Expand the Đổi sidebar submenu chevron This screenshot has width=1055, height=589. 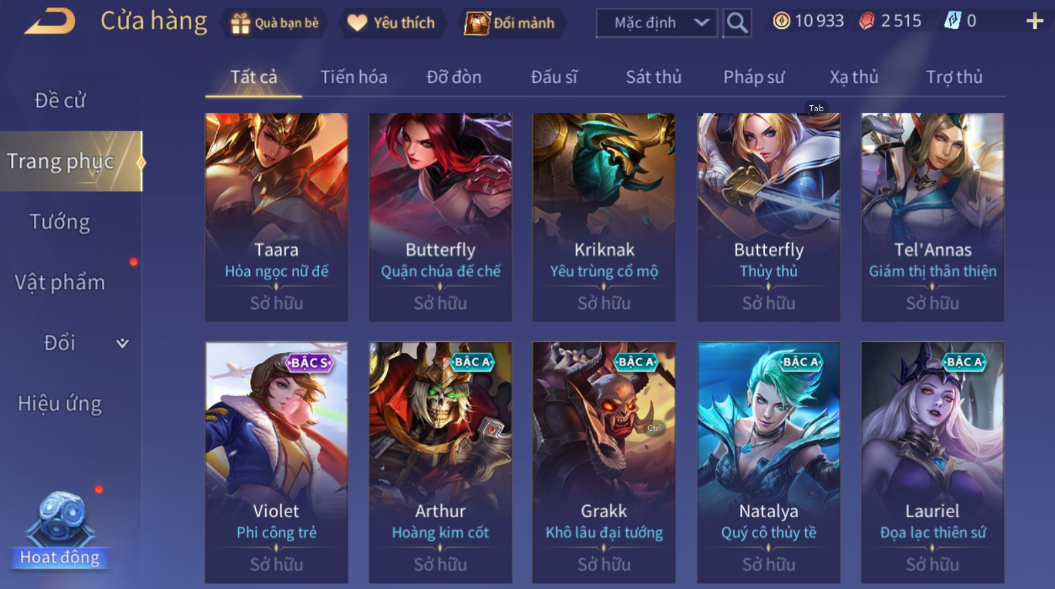pos(122,343)
